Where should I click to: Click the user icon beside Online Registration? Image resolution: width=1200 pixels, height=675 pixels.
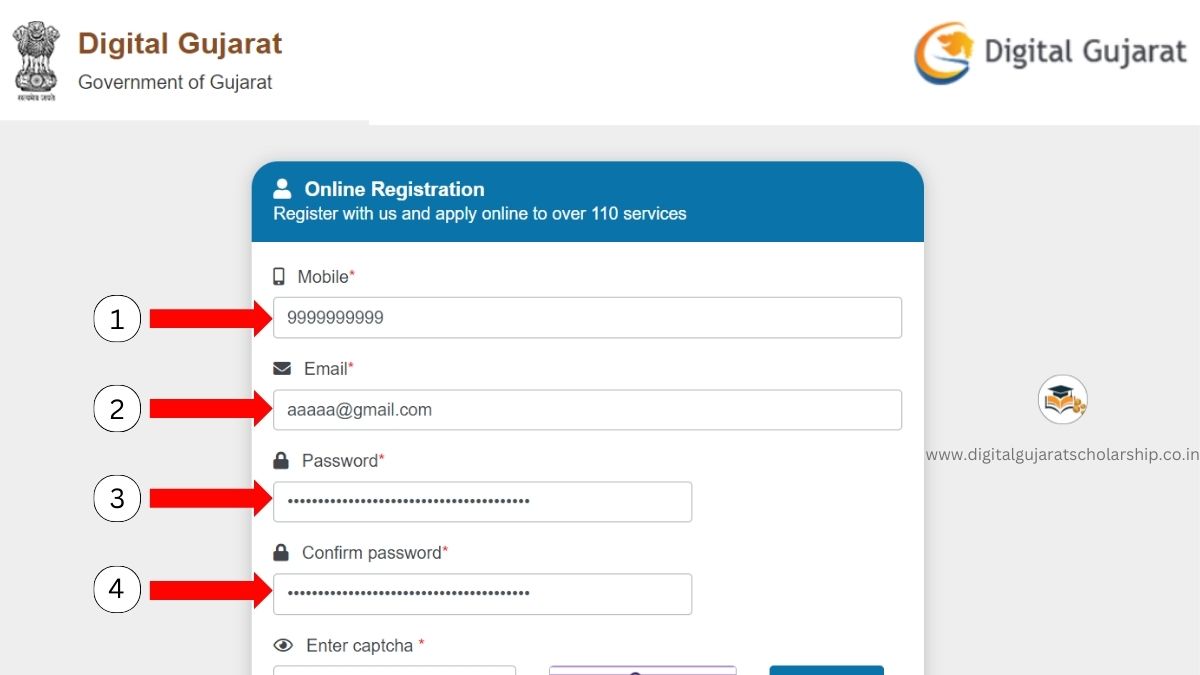point(282,188)
